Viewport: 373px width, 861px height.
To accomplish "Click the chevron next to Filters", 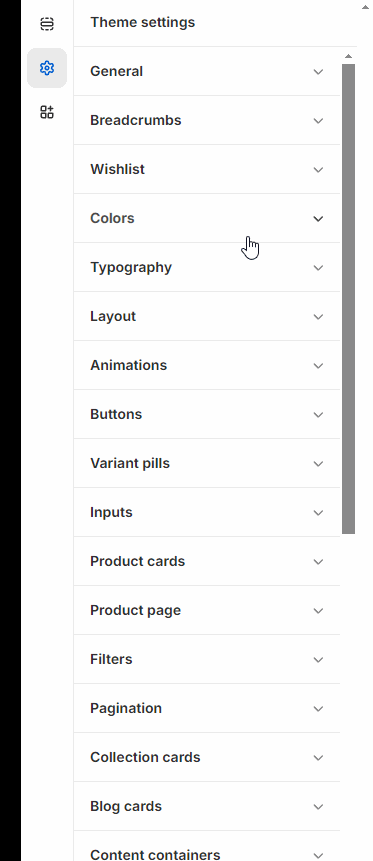I will [x=318, y=659].
